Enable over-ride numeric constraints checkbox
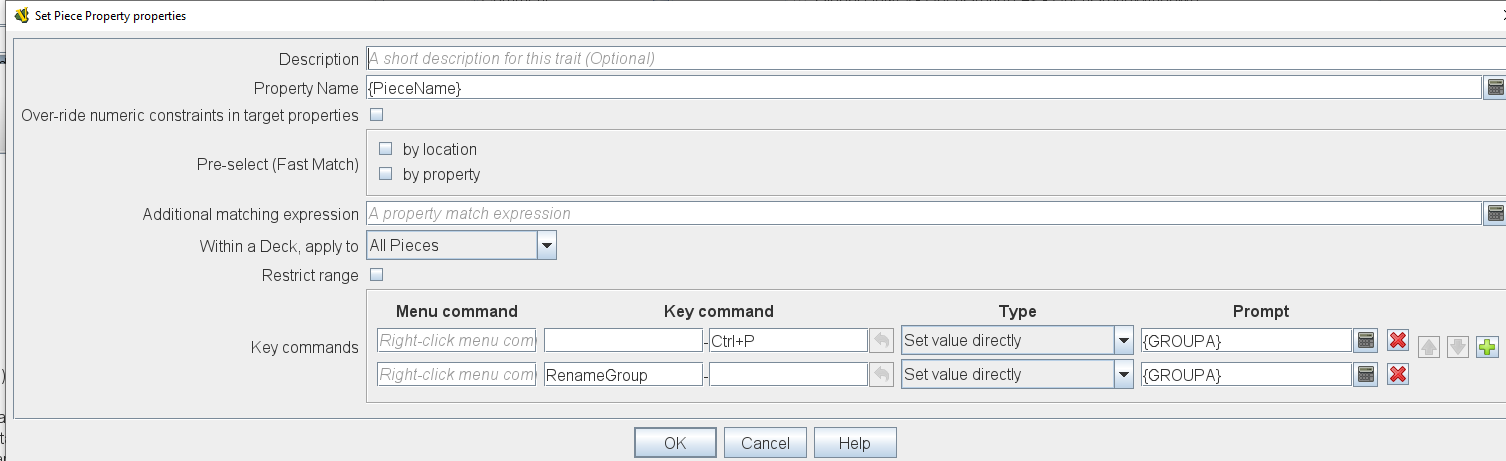 (x=377, y=115)
